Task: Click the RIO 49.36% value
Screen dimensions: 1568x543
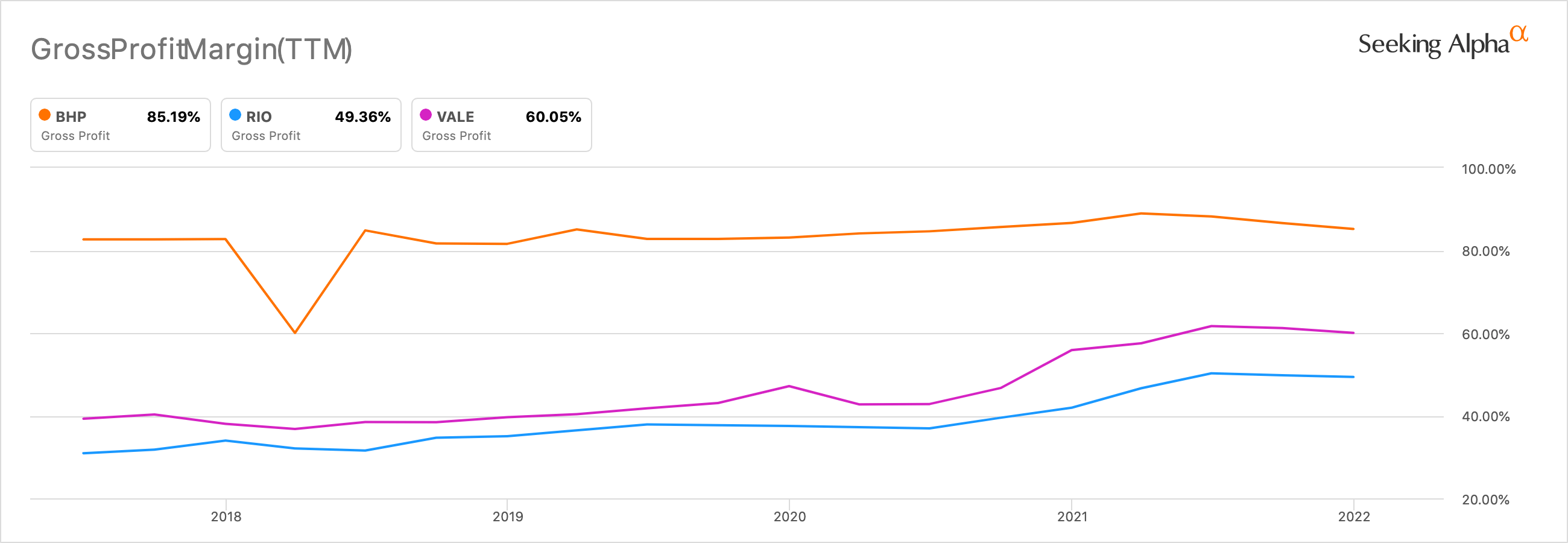Action: click(363, 117)
